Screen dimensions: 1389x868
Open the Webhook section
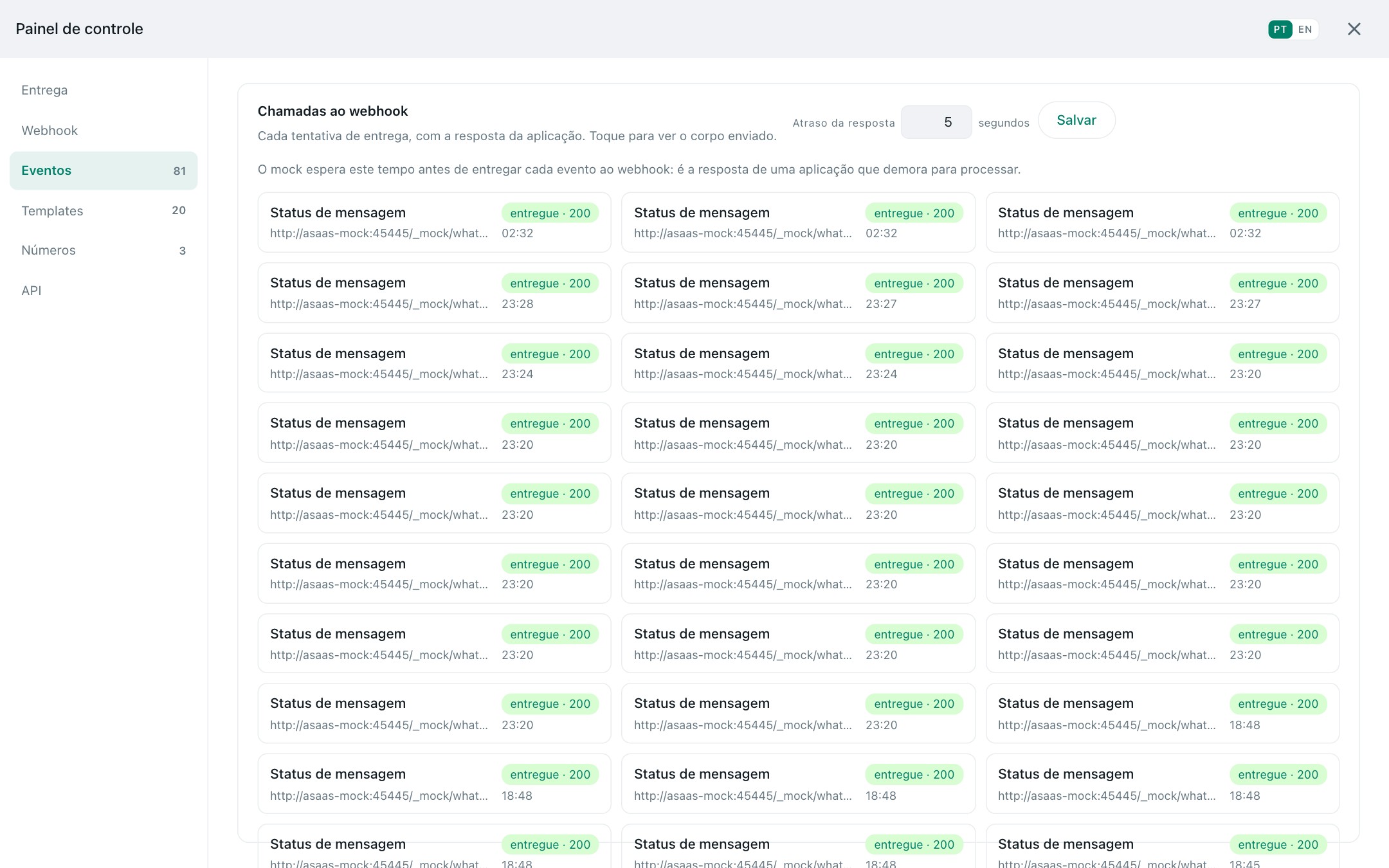pos(104,131)
